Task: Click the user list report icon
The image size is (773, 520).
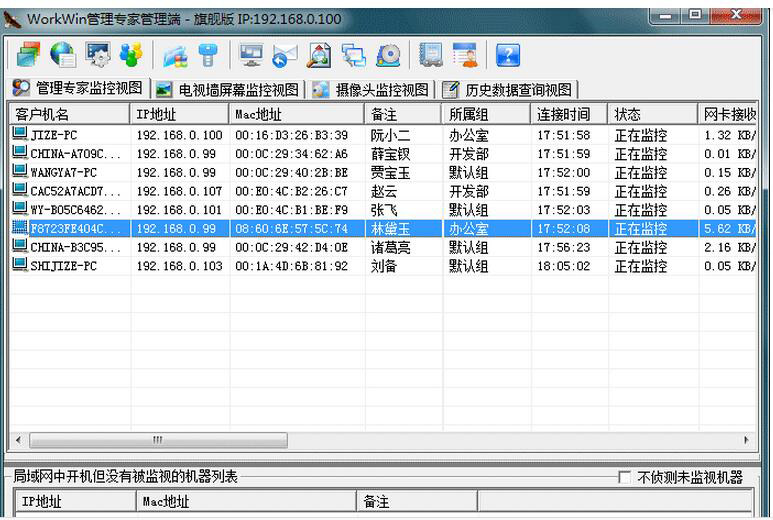Action: click(x=465, y=54)
